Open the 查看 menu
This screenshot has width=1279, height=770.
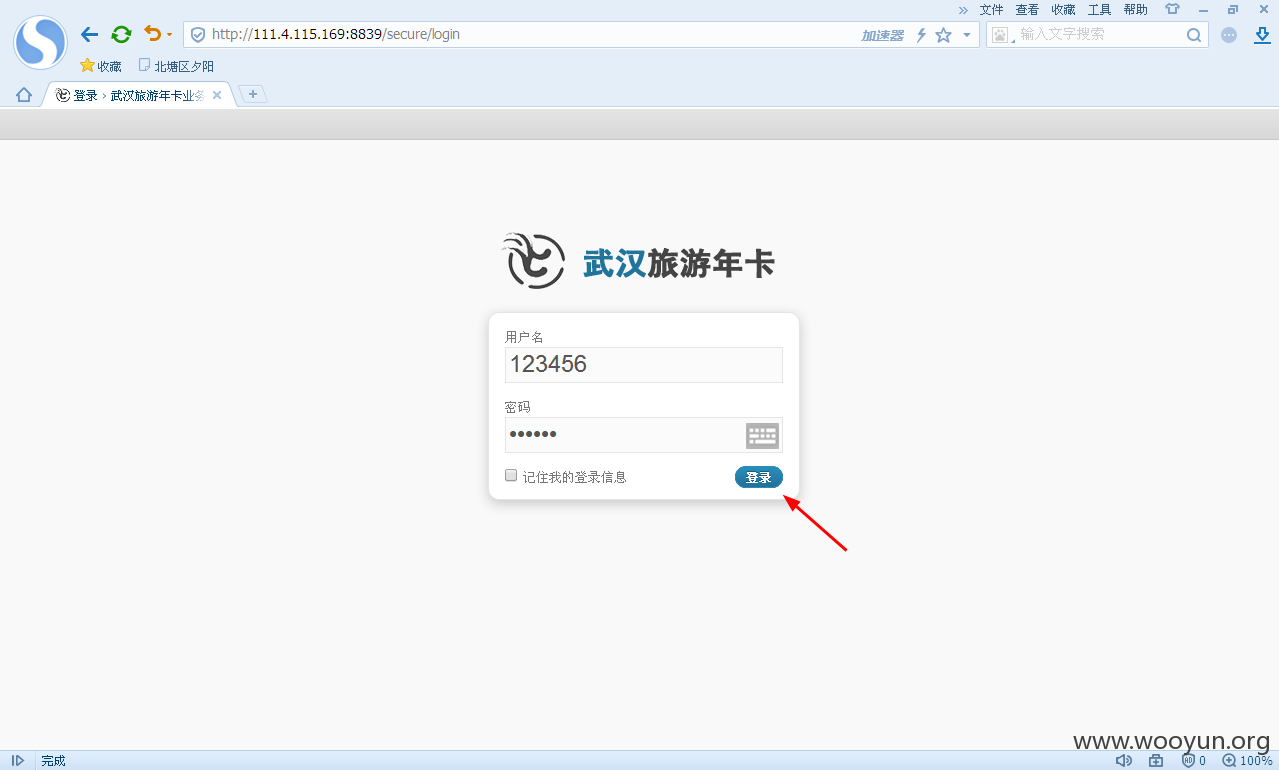(x=1027, y=9)
